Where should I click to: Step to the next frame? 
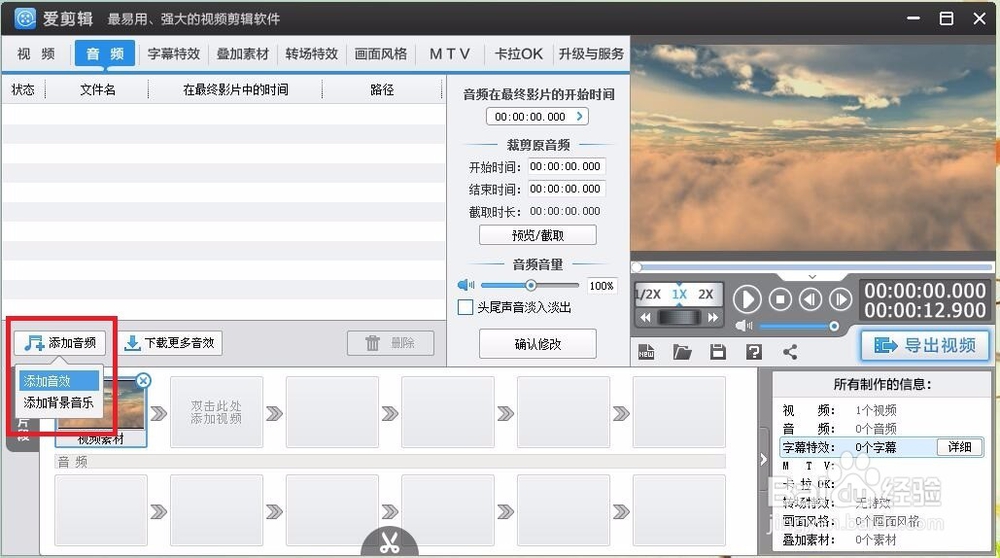coord(841,299)
